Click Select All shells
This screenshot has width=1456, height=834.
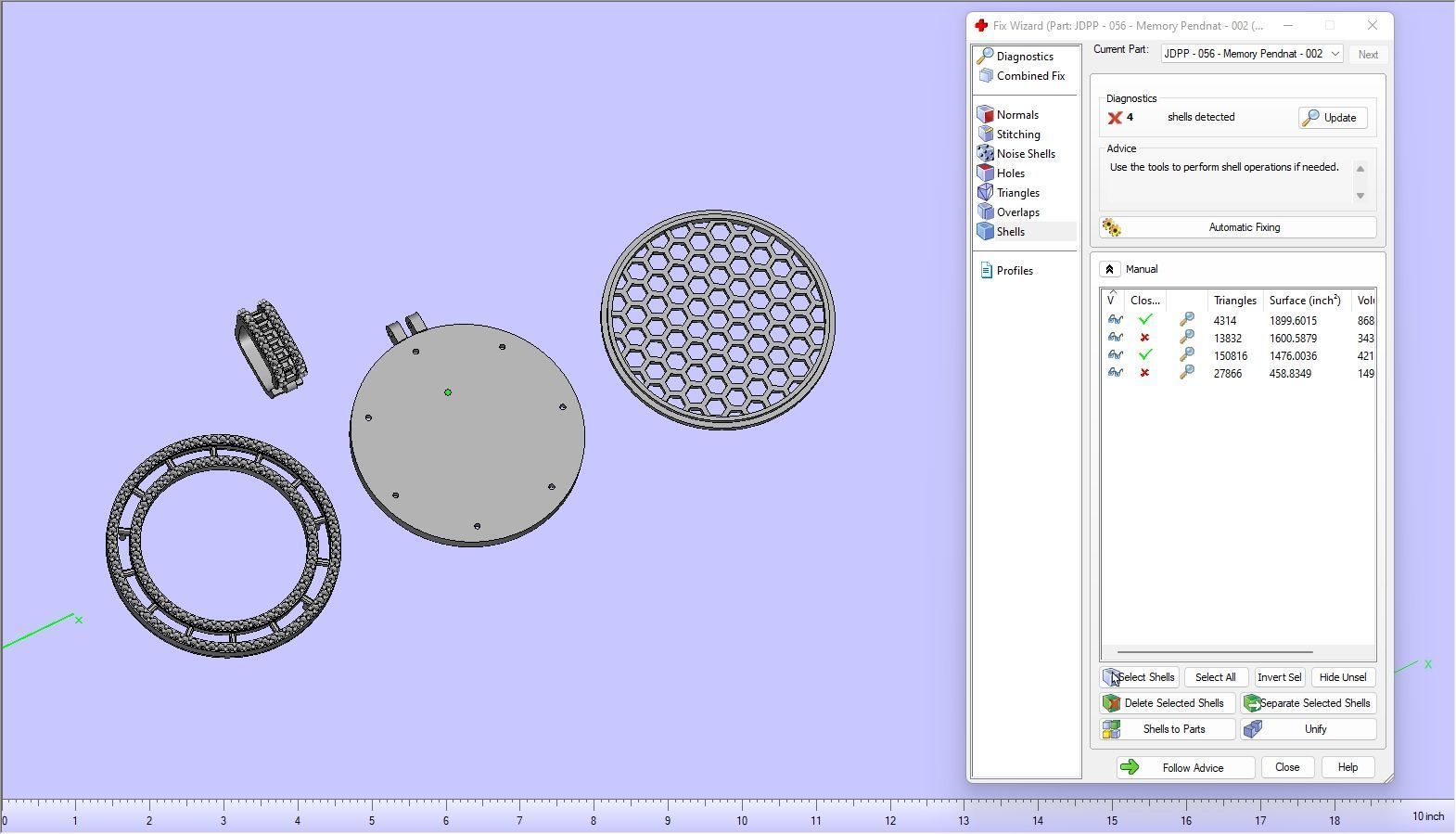pos(1216,677)
